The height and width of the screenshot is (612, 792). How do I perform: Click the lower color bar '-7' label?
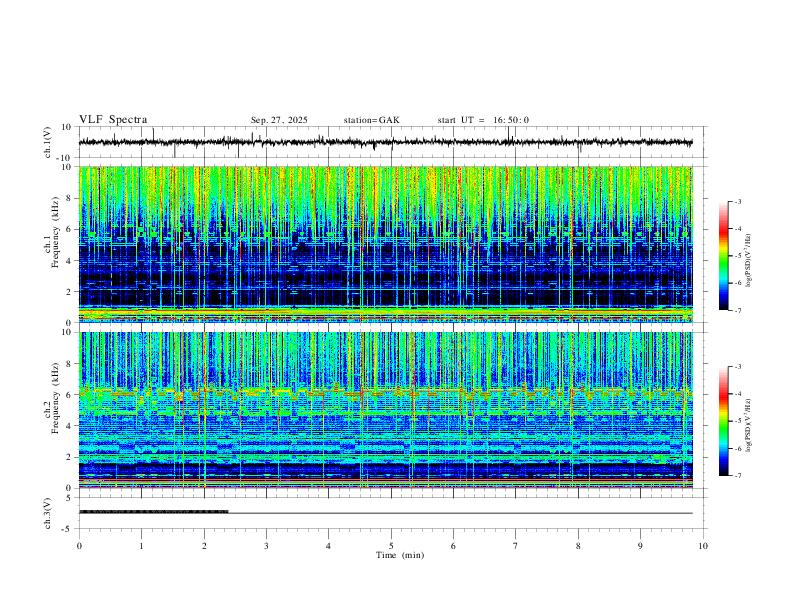pyautogui.click(x=737, y=475)
